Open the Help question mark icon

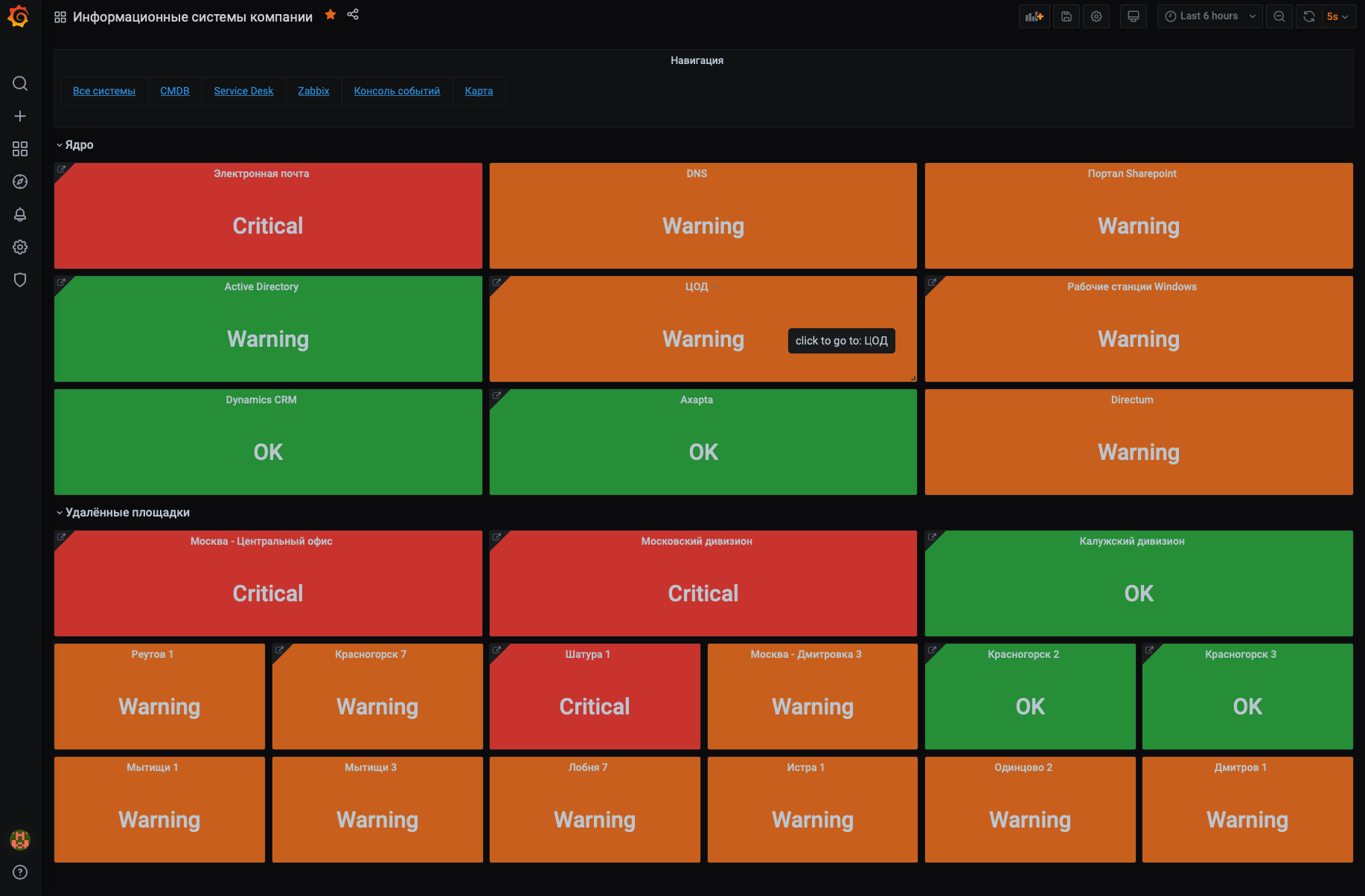[20, 872]
